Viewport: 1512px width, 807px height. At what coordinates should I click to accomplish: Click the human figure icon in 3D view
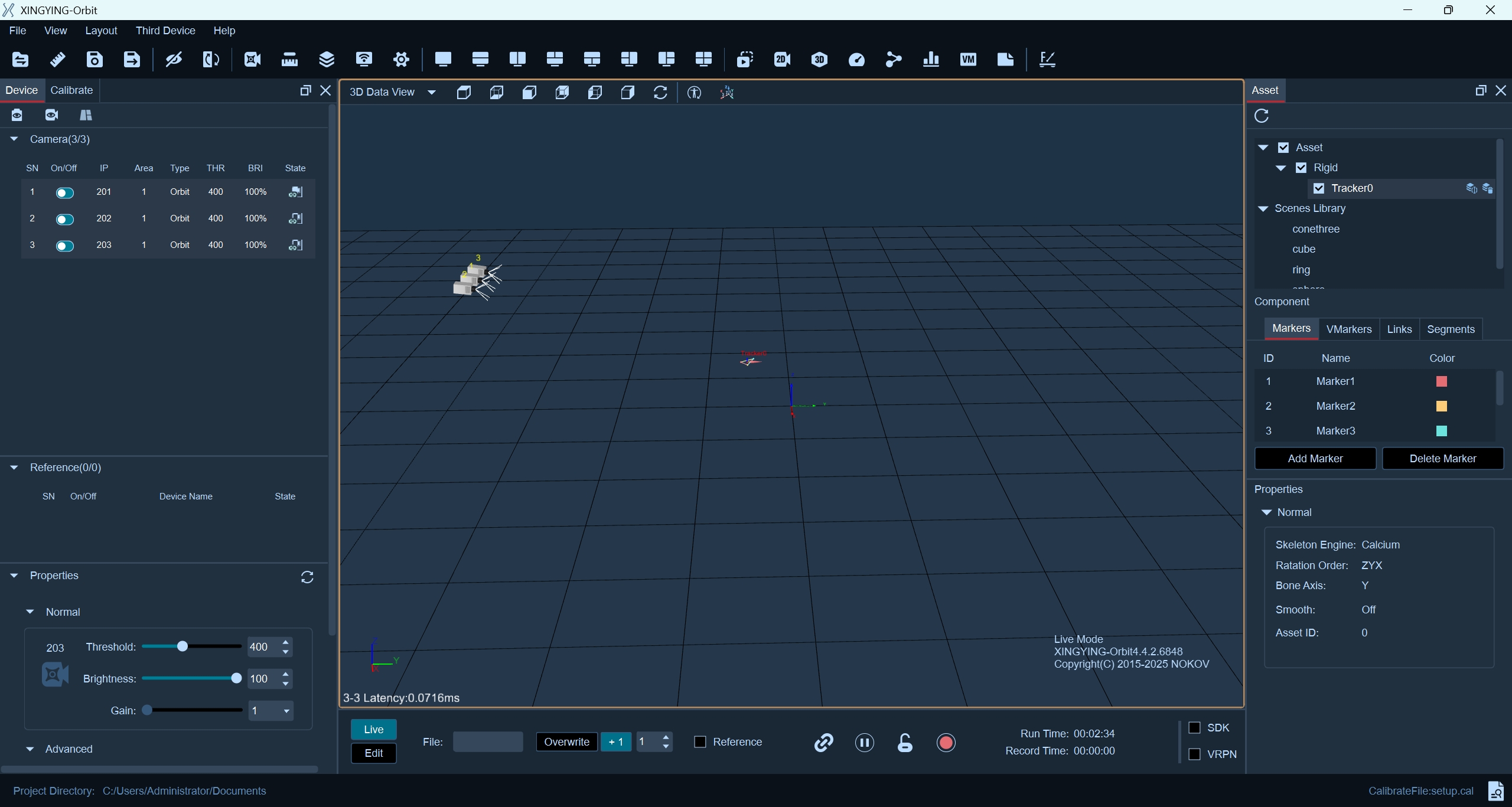(x=694, y=93)
